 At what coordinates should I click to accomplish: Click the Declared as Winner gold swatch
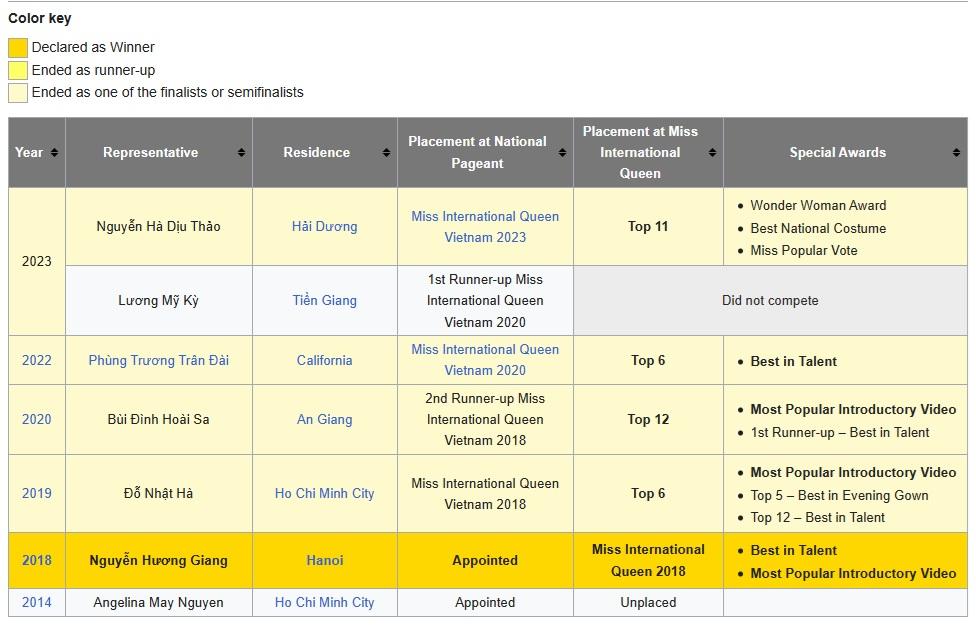tap(17, 47)
